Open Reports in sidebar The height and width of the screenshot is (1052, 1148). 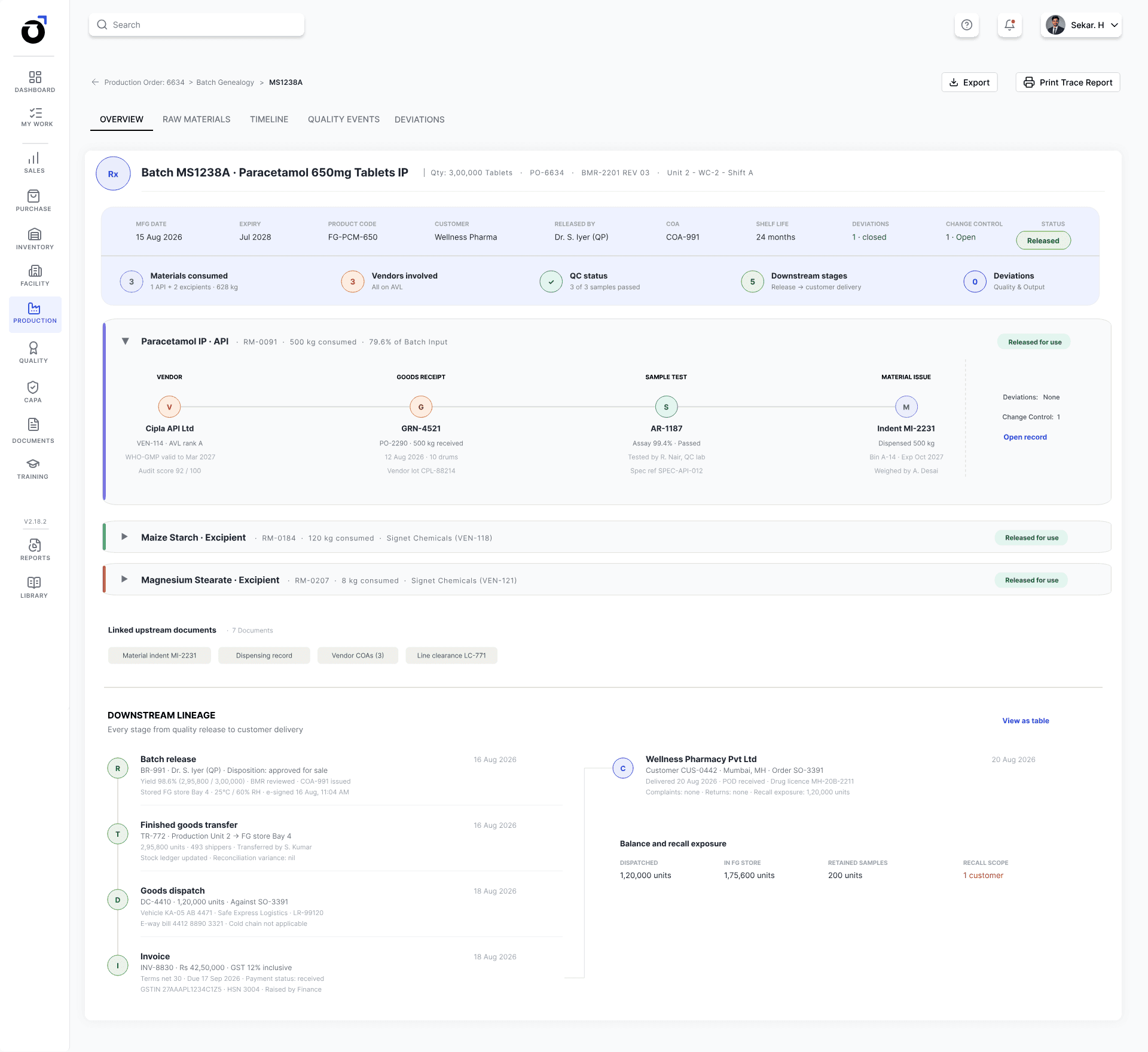[x=35, y=550]
